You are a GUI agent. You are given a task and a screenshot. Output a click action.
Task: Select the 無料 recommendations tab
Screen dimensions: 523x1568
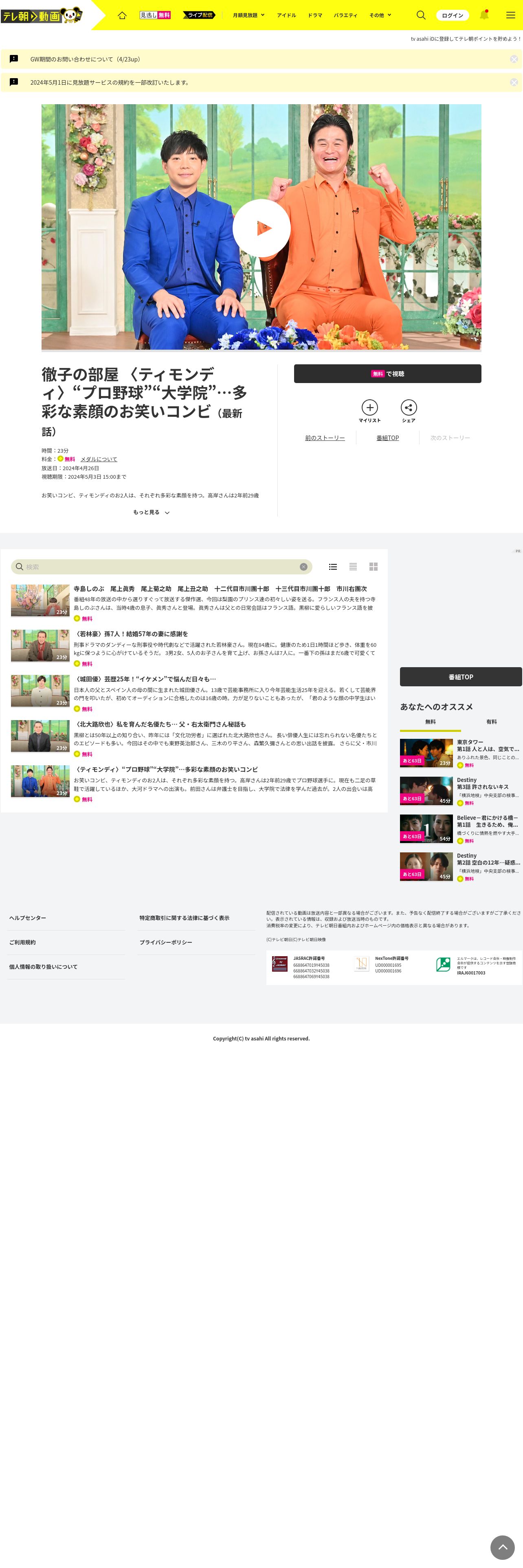(x=431, y=723)
